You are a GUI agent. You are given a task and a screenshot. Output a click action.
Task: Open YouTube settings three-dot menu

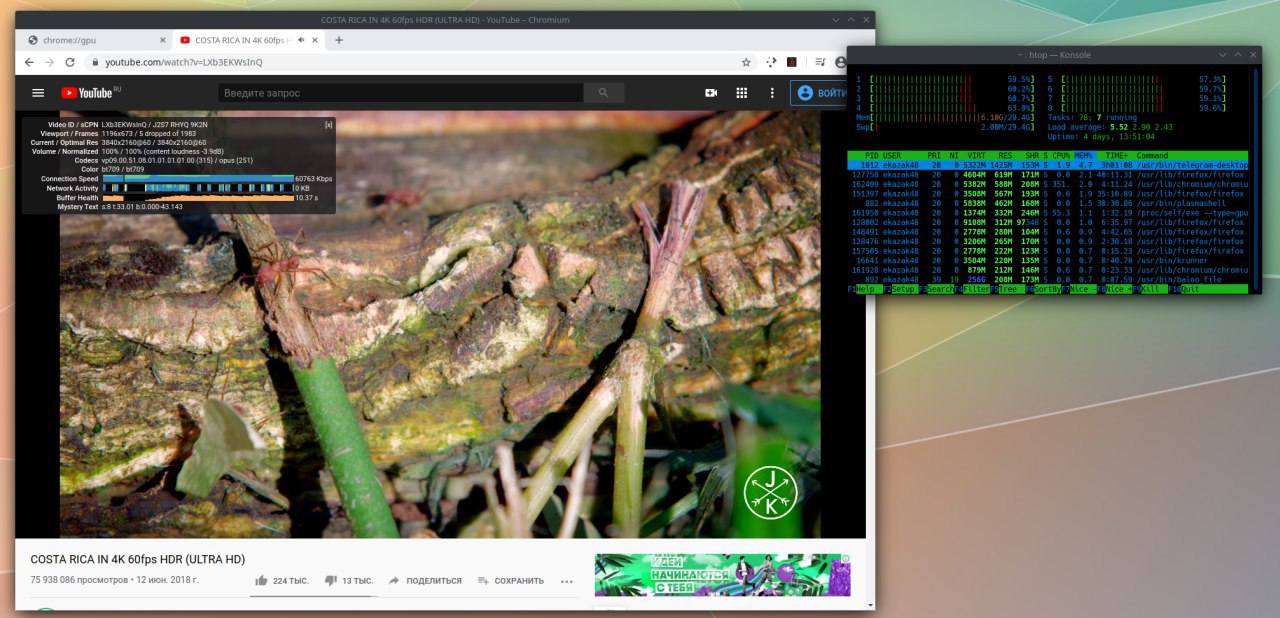pos(772,92)
